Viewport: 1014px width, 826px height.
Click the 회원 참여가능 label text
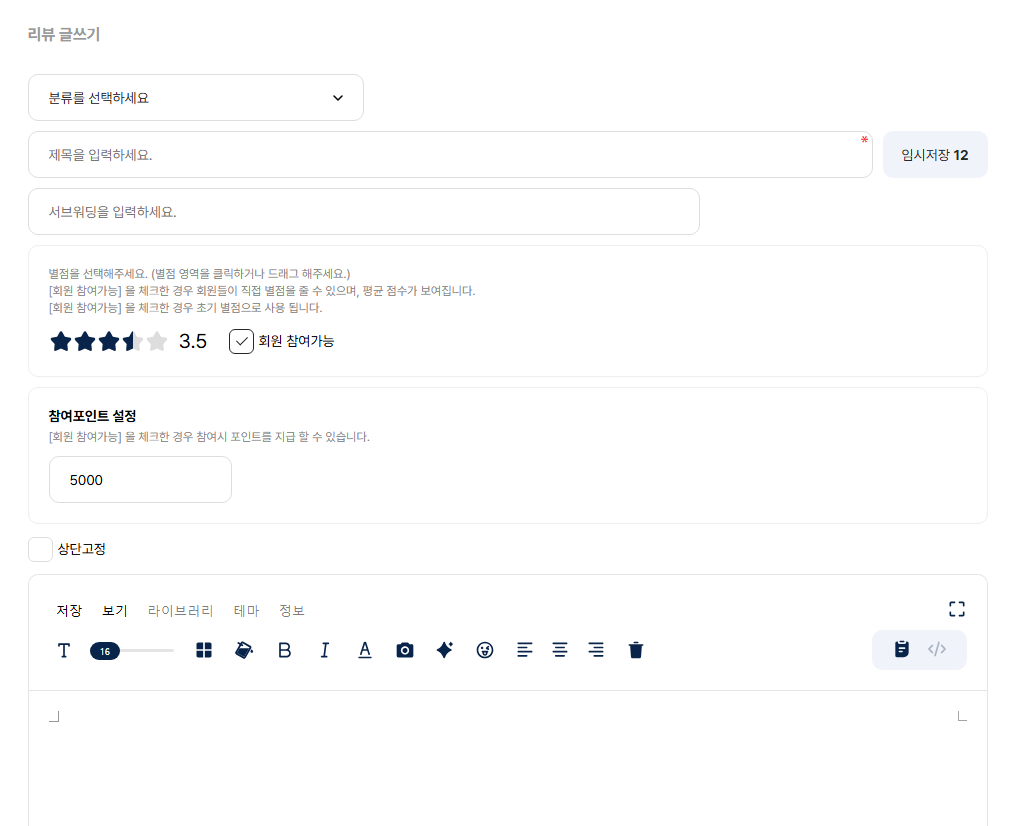(296, 341)
